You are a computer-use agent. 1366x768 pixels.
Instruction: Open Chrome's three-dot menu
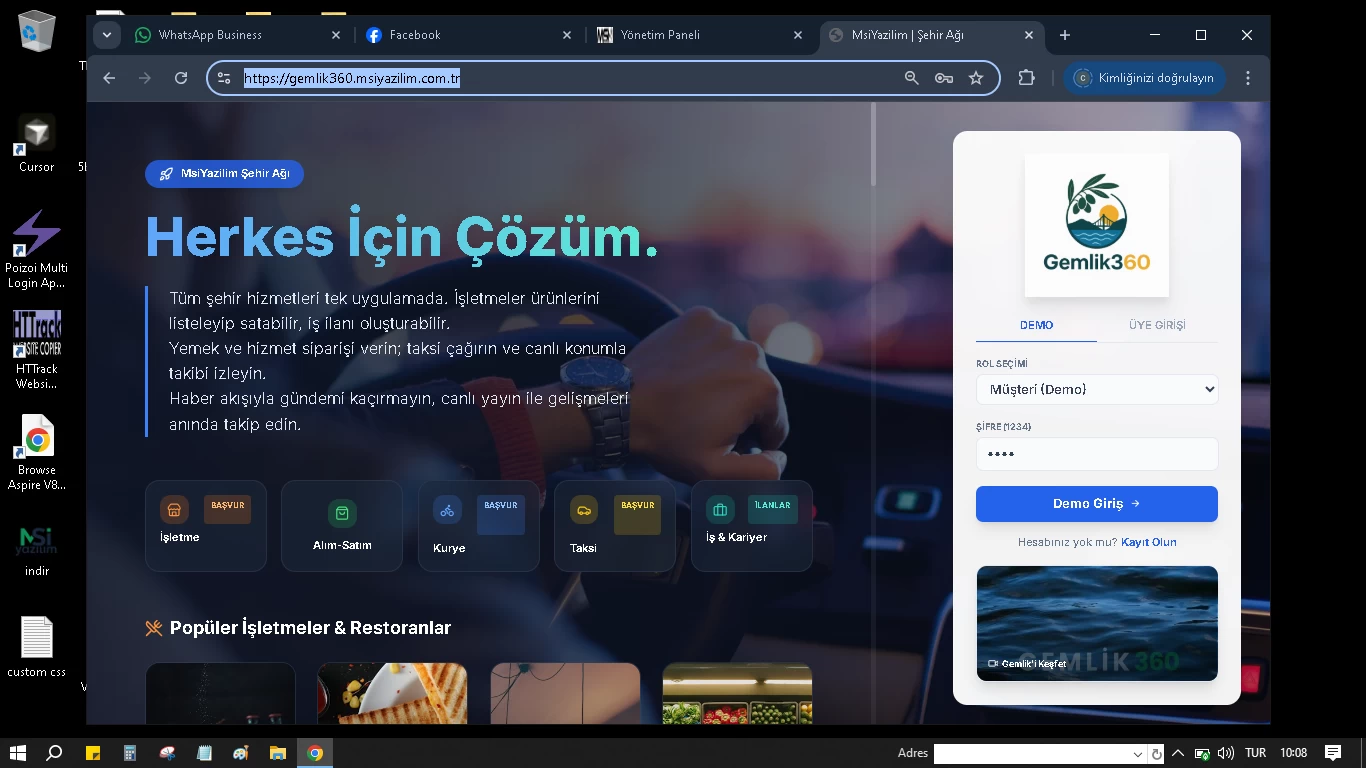1248,77
